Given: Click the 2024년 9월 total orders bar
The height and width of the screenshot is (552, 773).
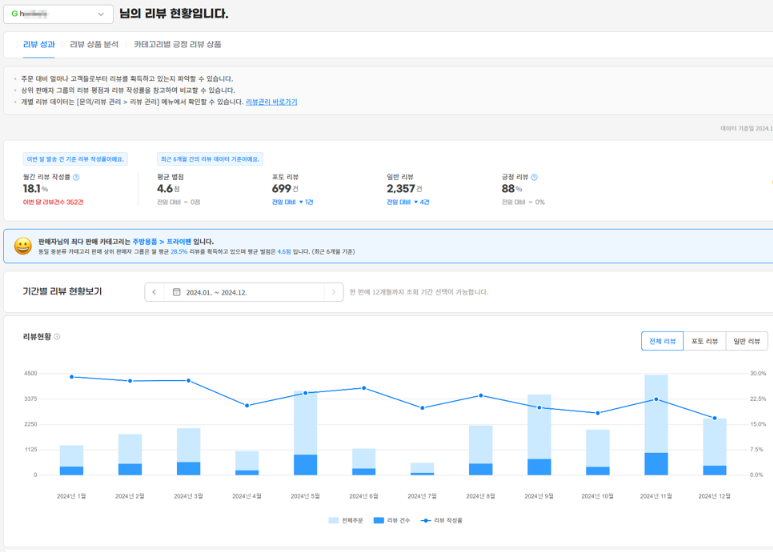Looking at the screenshot, I should (x=539, y=427).
